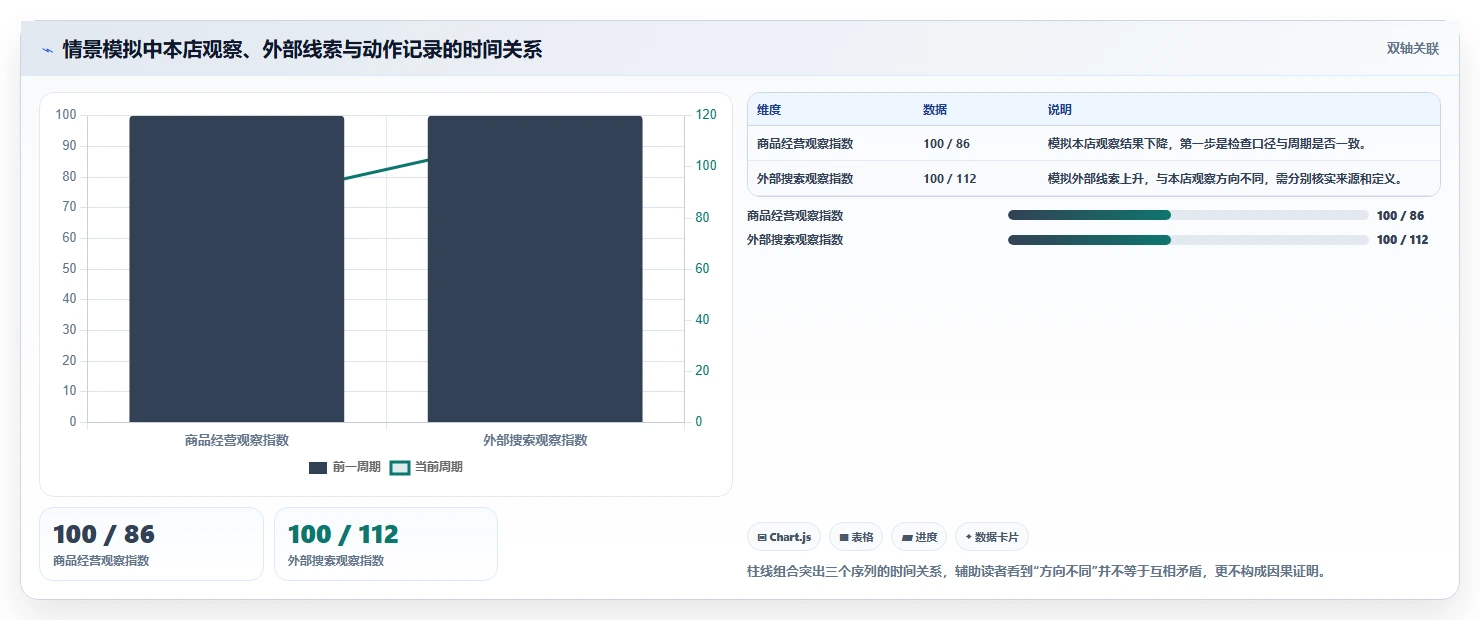The height and width of the screenshot is (620, 1480).
Task: Open the 100 / 112 data card
Action: coord(386,544)
